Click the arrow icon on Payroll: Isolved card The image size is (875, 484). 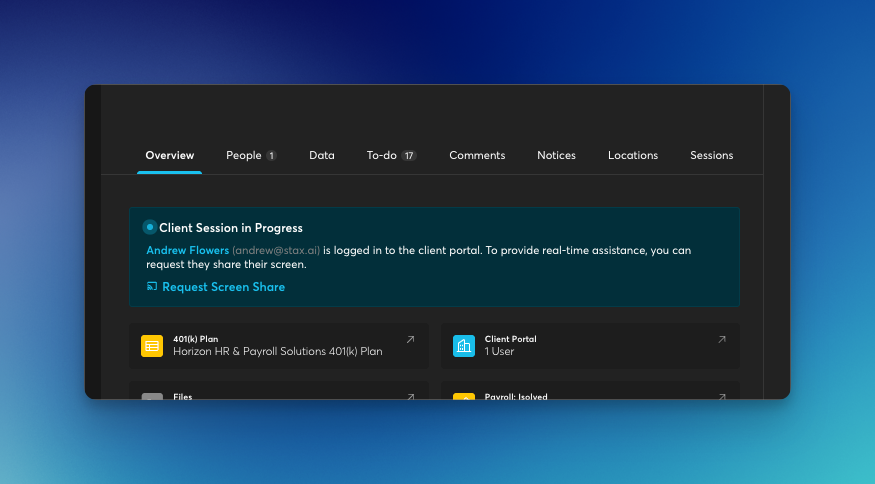point(722,396)
